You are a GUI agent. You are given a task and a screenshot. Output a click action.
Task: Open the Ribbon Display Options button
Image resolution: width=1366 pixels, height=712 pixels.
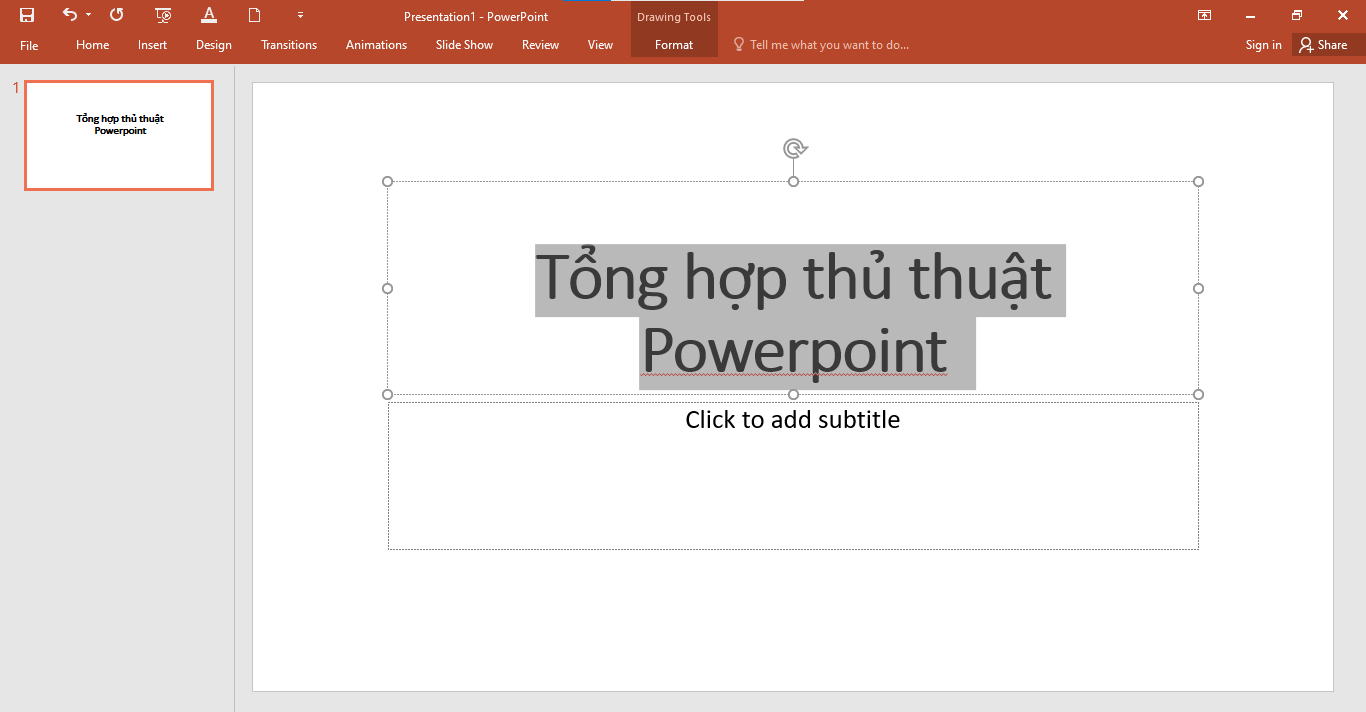pyautogui.click(x=1205, y=15)
